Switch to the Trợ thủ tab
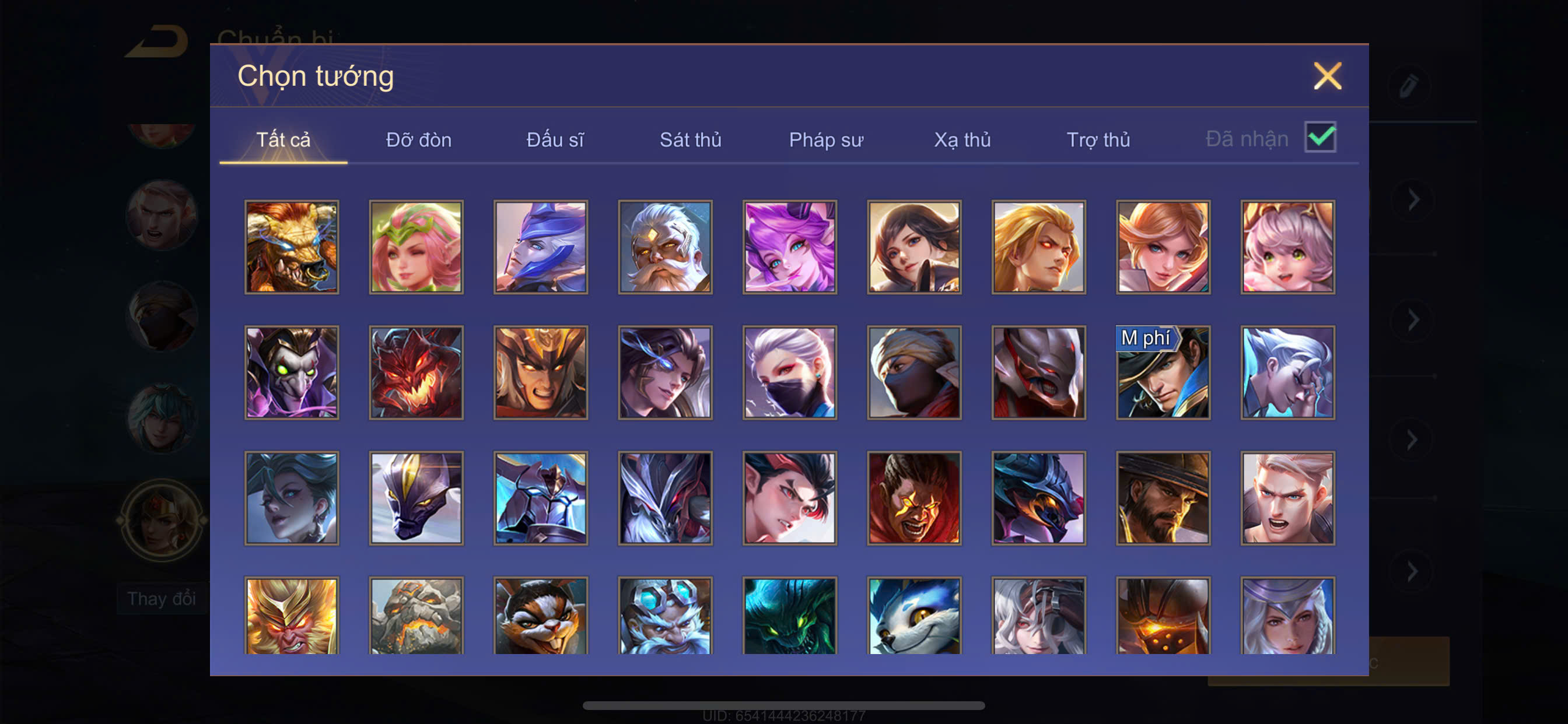The height and width of the screenshot is (724, 1568). pyautogui.click(x=1098, y=139)
